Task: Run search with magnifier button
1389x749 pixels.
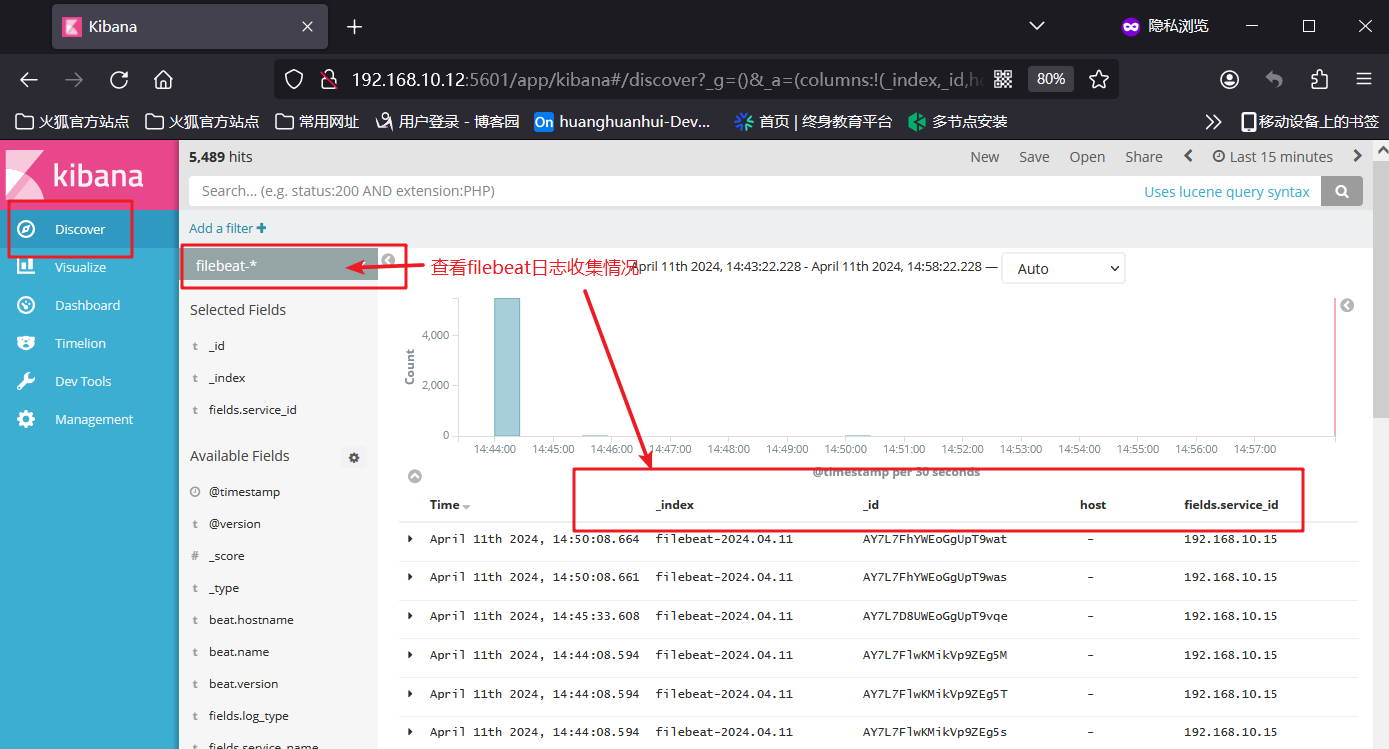Action: [x=1342, y=191]
